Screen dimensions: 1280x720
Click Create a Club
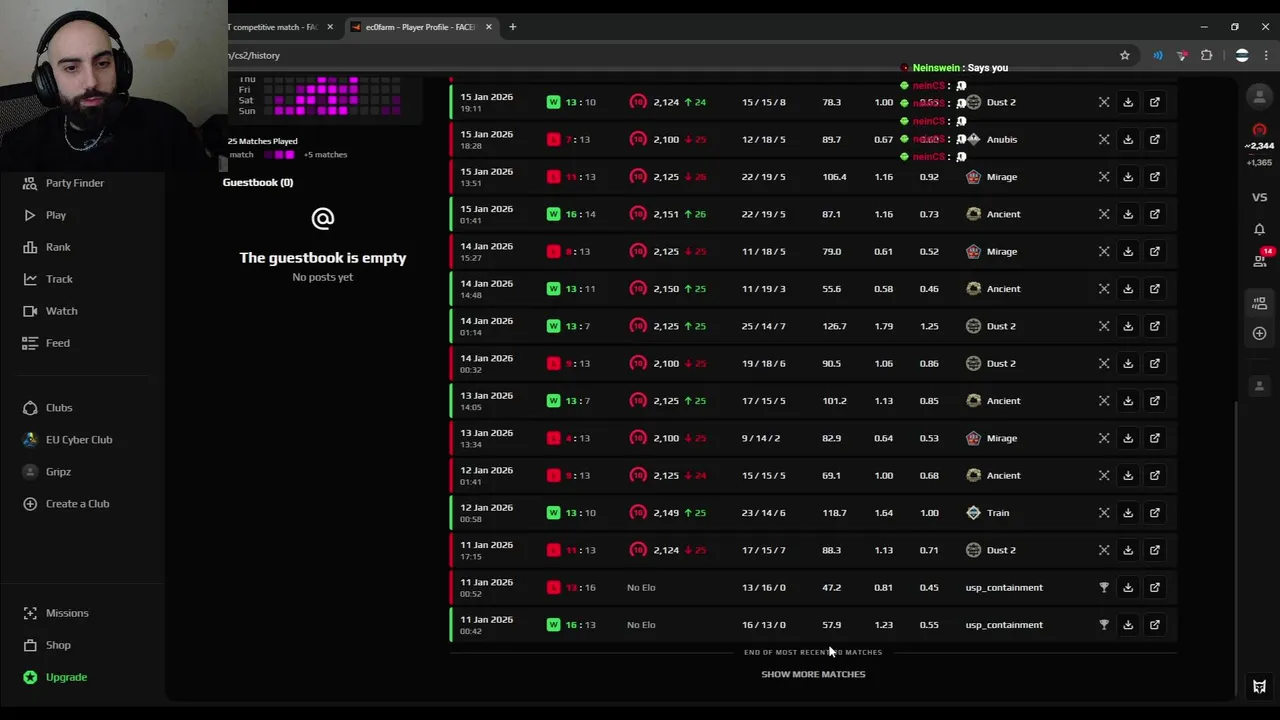77,504
